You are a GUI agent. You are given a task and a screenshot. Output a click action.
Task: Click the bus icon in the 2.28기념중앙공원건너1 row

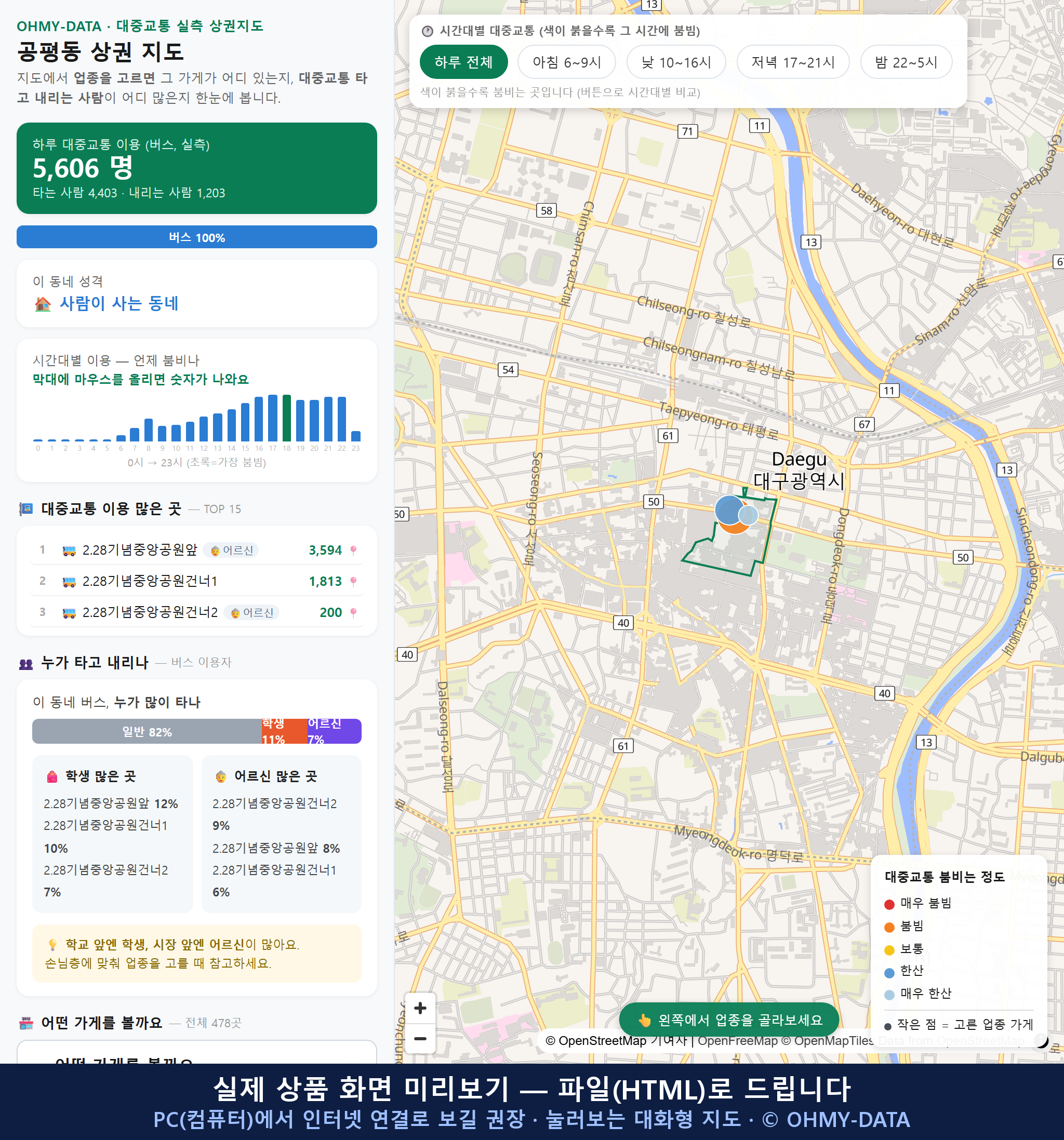69,582
